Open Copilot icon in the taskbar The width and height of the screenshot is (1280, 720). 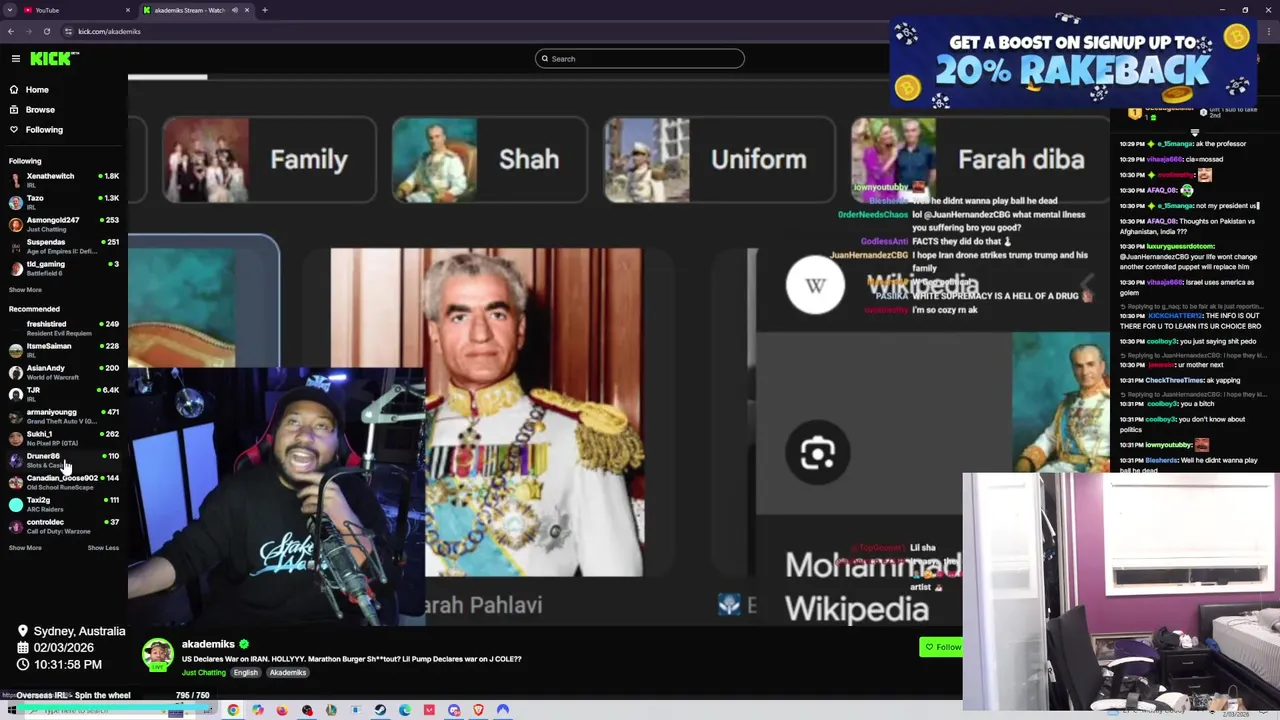[x=258, y=710]
